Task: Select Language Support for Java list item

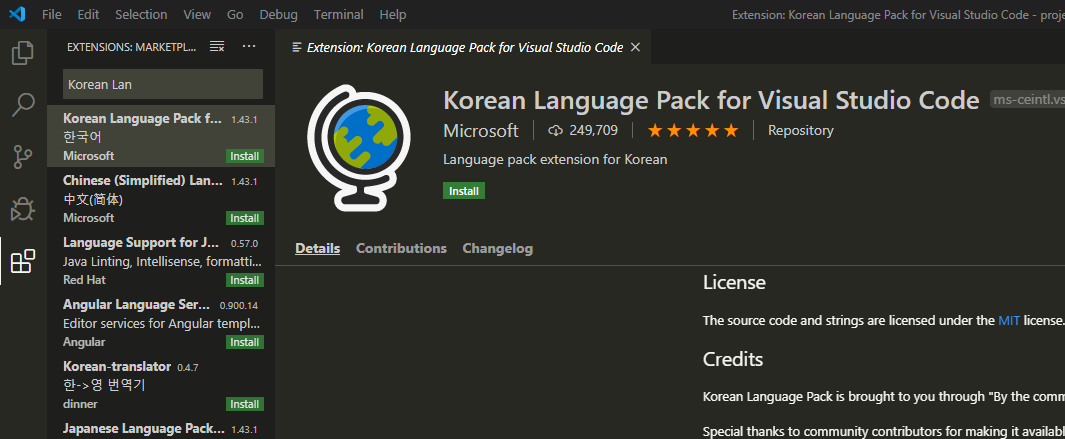Action: coord(161,260)
